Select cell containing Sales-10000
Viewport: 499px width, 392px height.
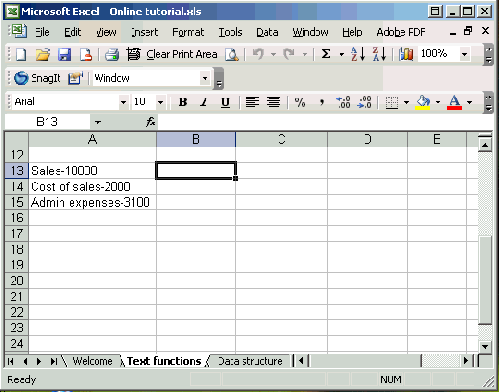(92, 171)
